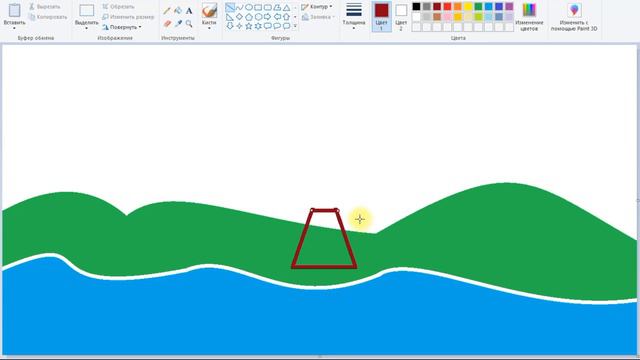Viewport: 640px width, 360px height.
Task: Expand the full shapes gallery list
Action: 295,26
